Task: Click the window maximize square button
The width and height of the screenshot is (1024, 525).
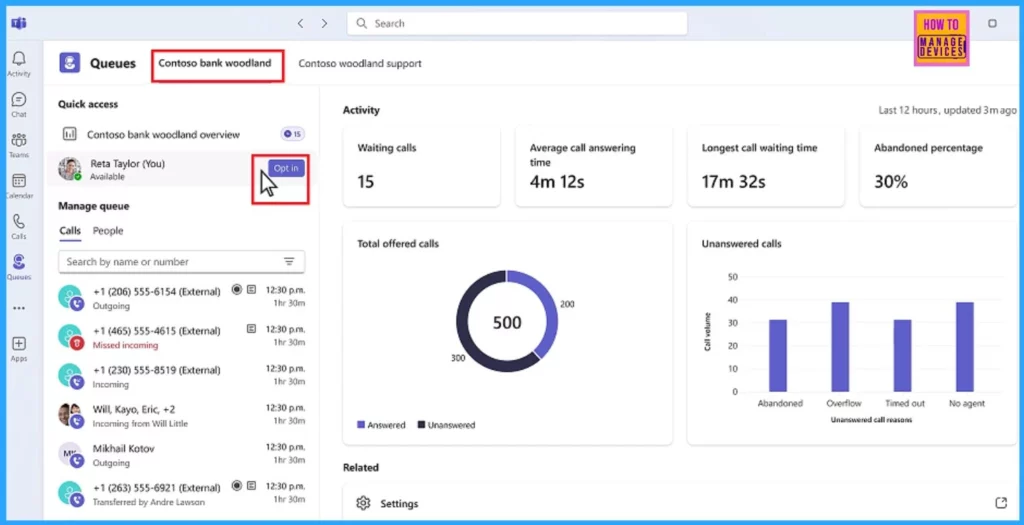Action: click(x=993, y=24)
